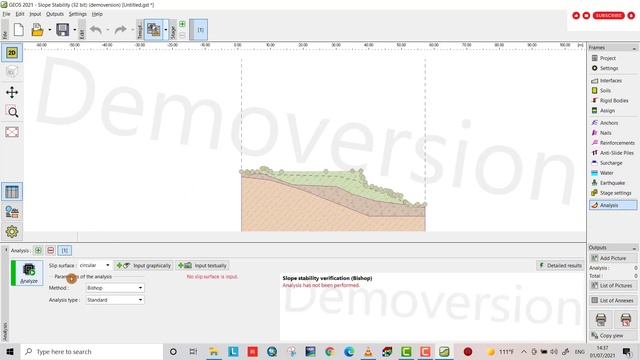Expand the open file dropdown arrow
The height and width of the screenshot is (360, 640).
(x=49, y=30)
